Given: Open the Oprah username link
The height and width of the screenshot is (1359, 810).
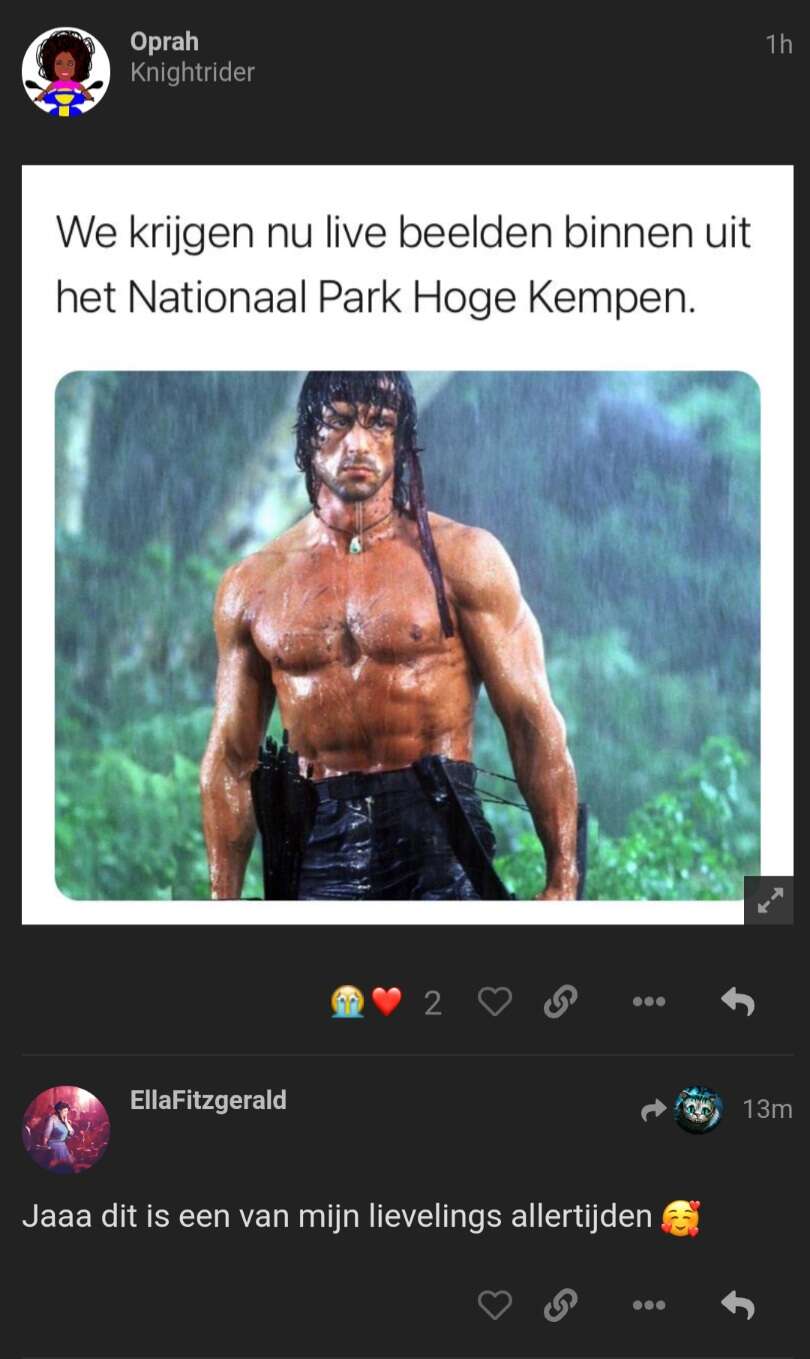Looking at the screenshot, I should 164,42.
